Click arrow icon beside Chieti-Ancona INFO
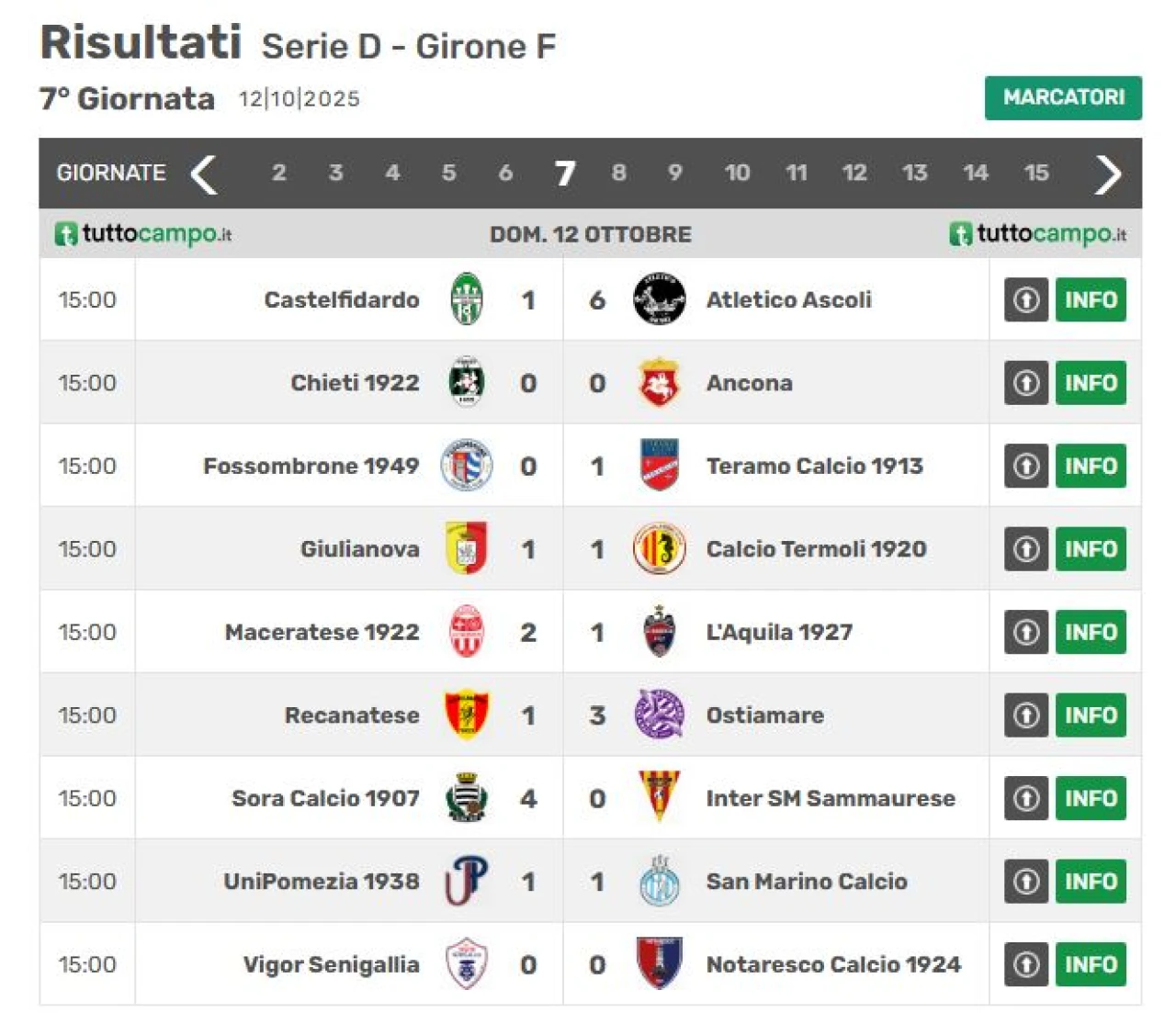 click(x=1025, y=383)
